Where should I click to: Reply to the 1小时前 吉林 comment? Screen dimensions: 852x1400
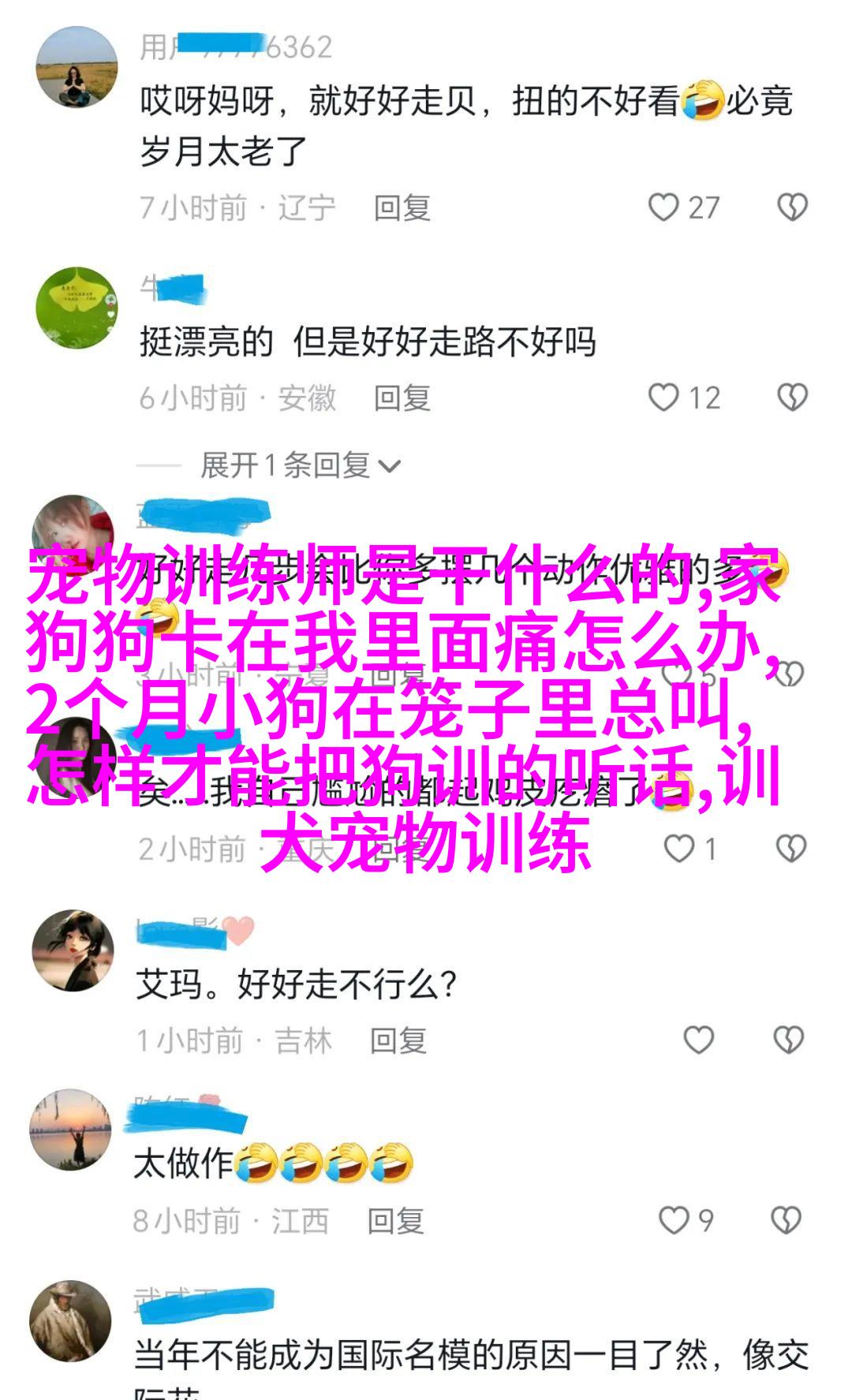tap(398, 1041)
